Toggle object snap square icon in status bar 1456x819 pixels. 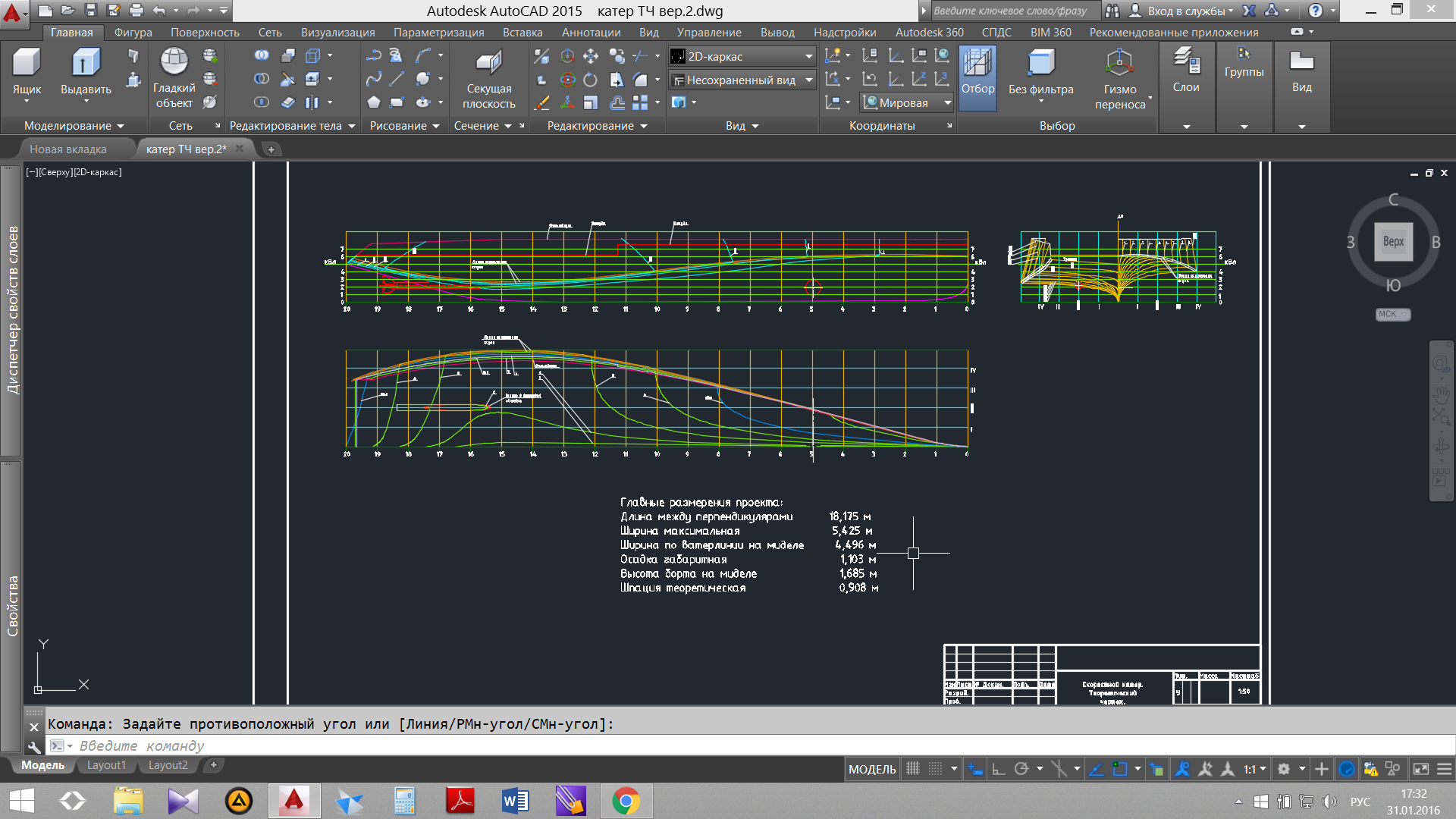(1119, 769)
